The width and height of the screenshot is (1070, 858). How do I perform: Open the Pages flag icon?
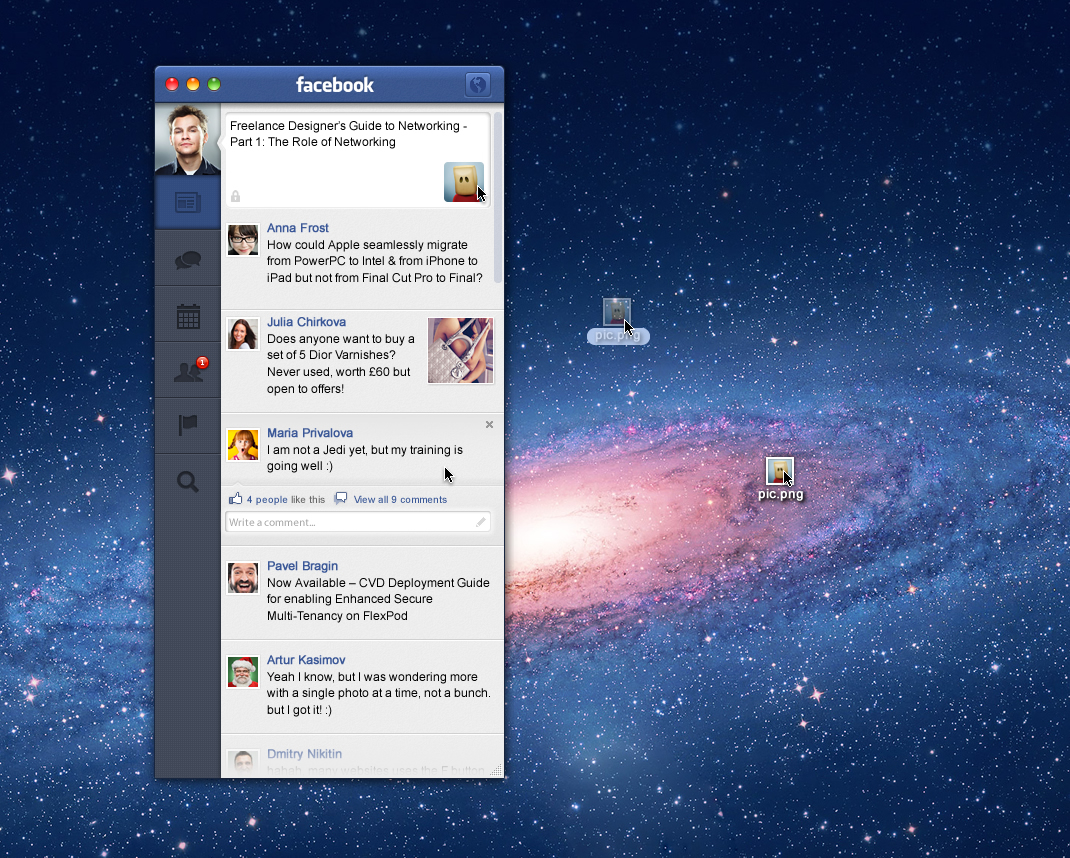(x=188, y=425)
